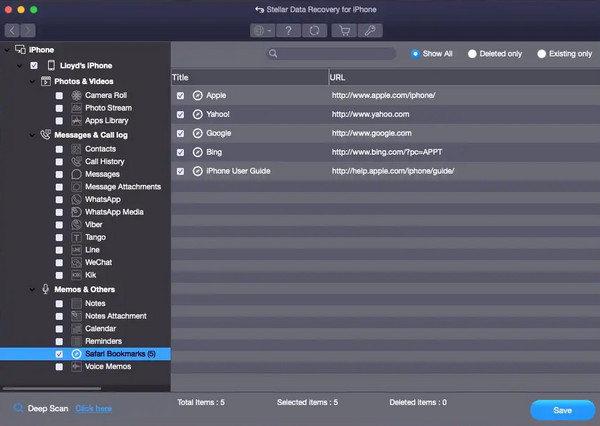Image resolution: width=600 pixels, height=426 pixels.
Task: Check the Voice Memos checkbox
Action: [x=59, y=367]
